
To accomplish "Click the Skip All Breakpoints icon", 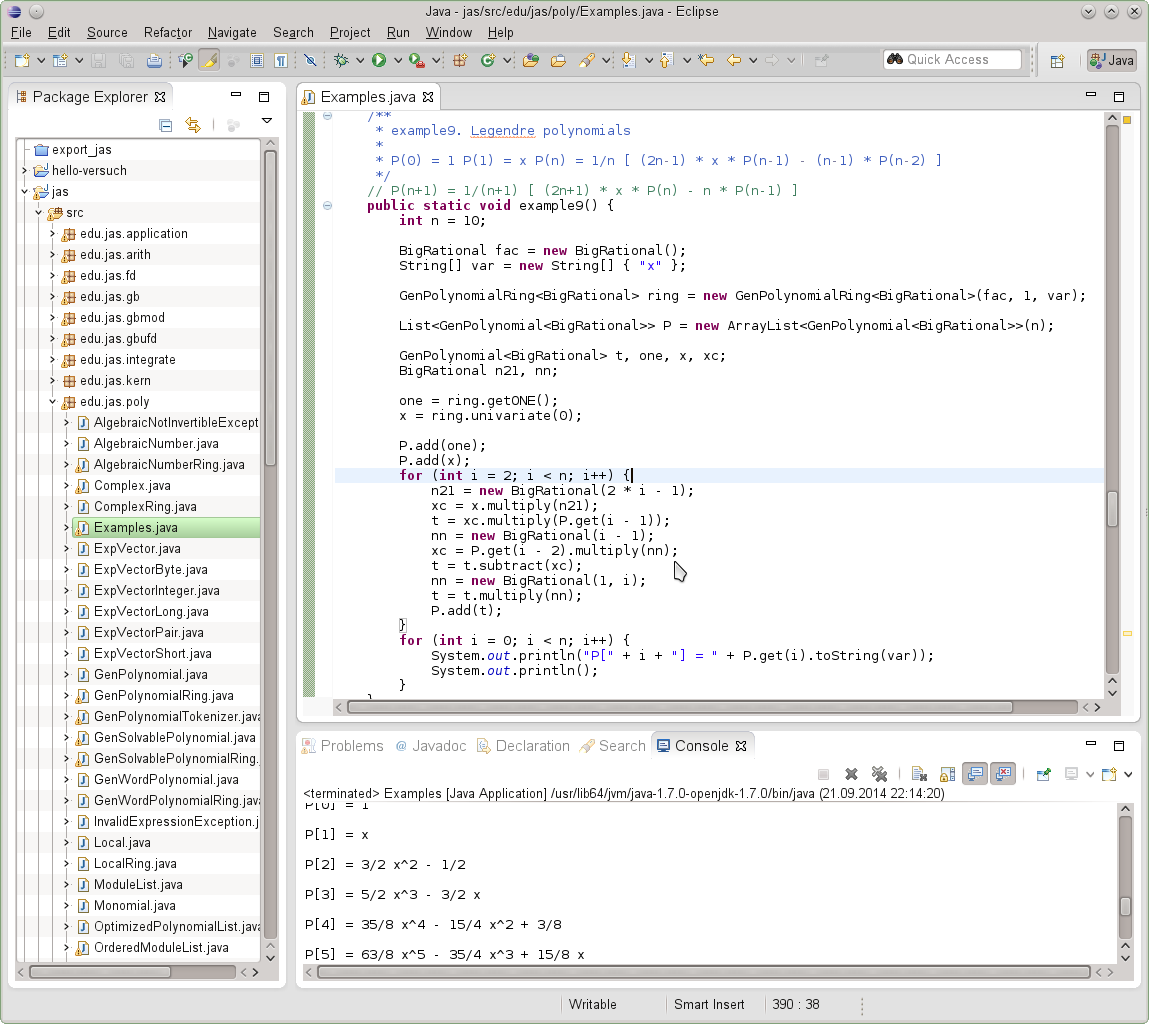I will (310, 60).
